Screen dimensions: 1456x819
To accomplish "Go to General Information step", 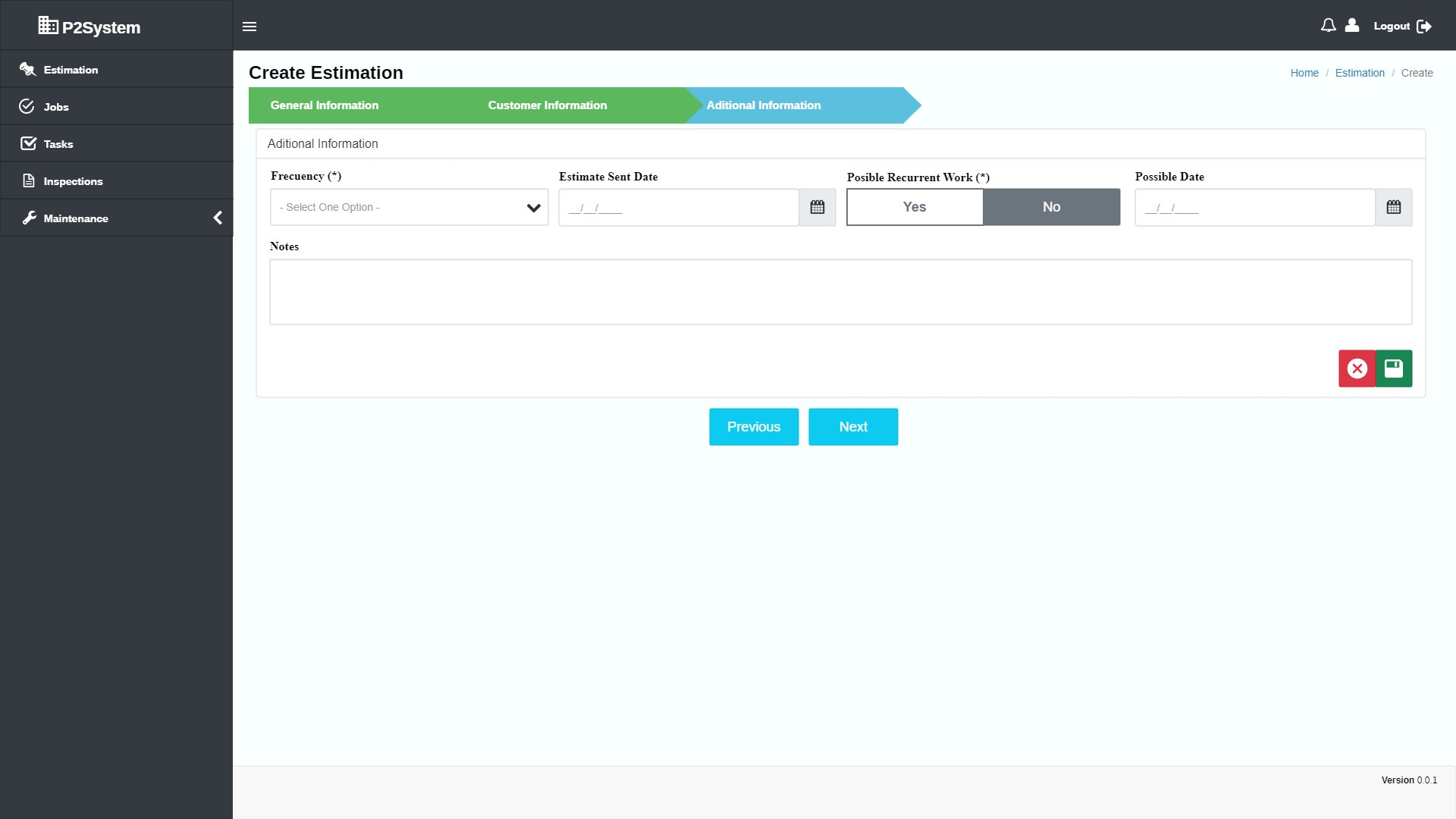I will click(x=325, y=105).
